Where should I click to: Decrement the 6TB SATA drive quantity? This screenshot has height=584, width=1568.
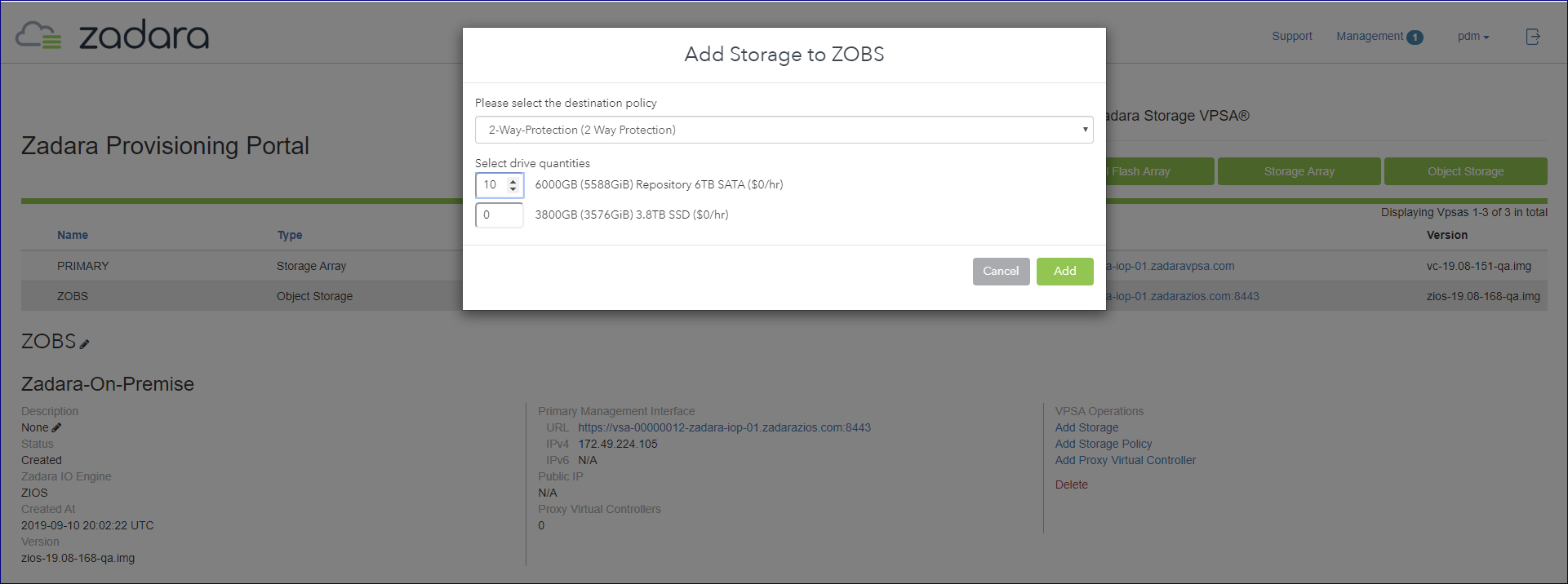(x=513, y=189)
